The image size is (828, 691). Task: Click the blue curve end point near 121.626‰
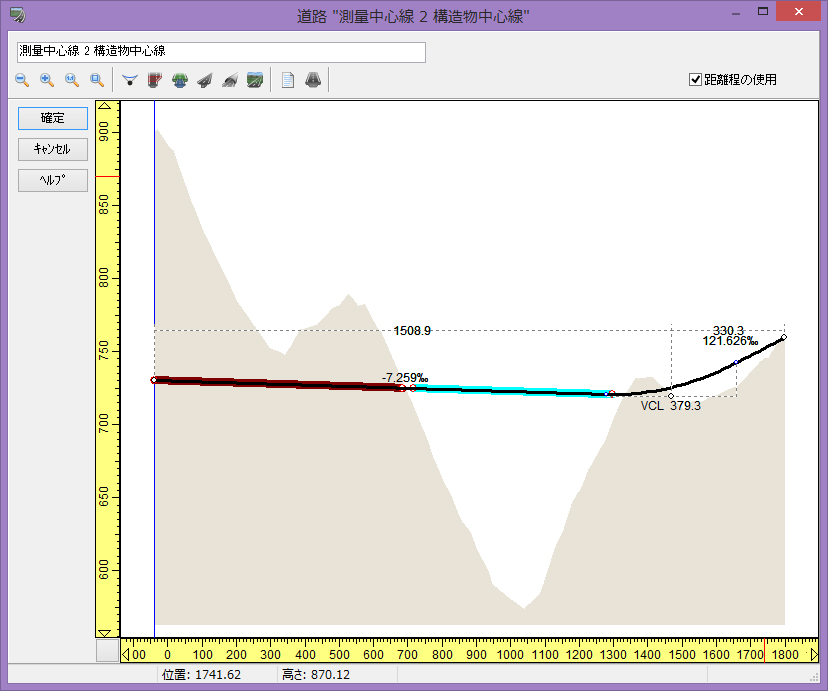pos(736,362)
